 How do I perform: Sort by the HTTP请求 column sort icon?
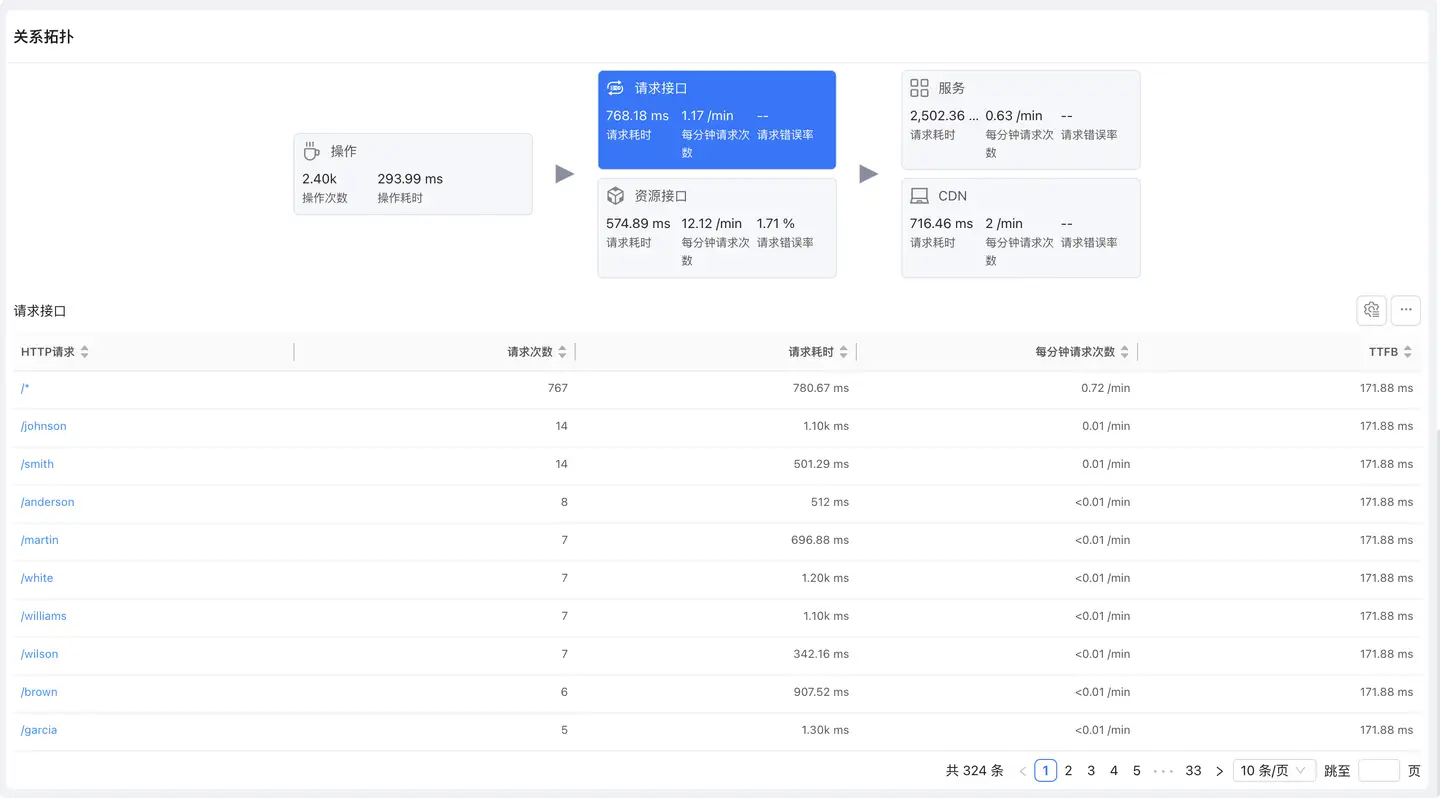point(85,352)
